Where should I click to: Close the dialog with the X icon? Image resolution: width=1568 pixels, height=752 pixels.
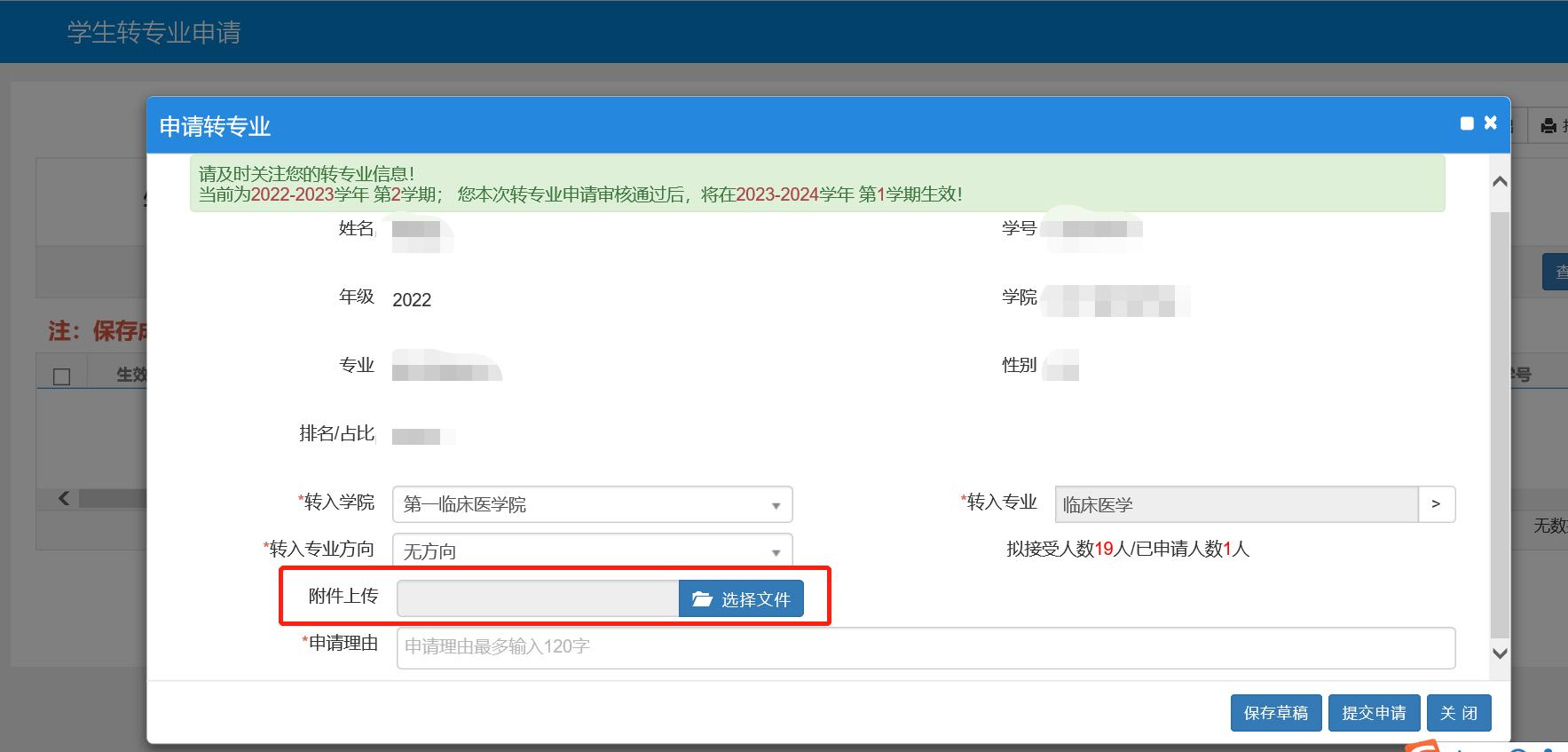(x=1491, y=123)
